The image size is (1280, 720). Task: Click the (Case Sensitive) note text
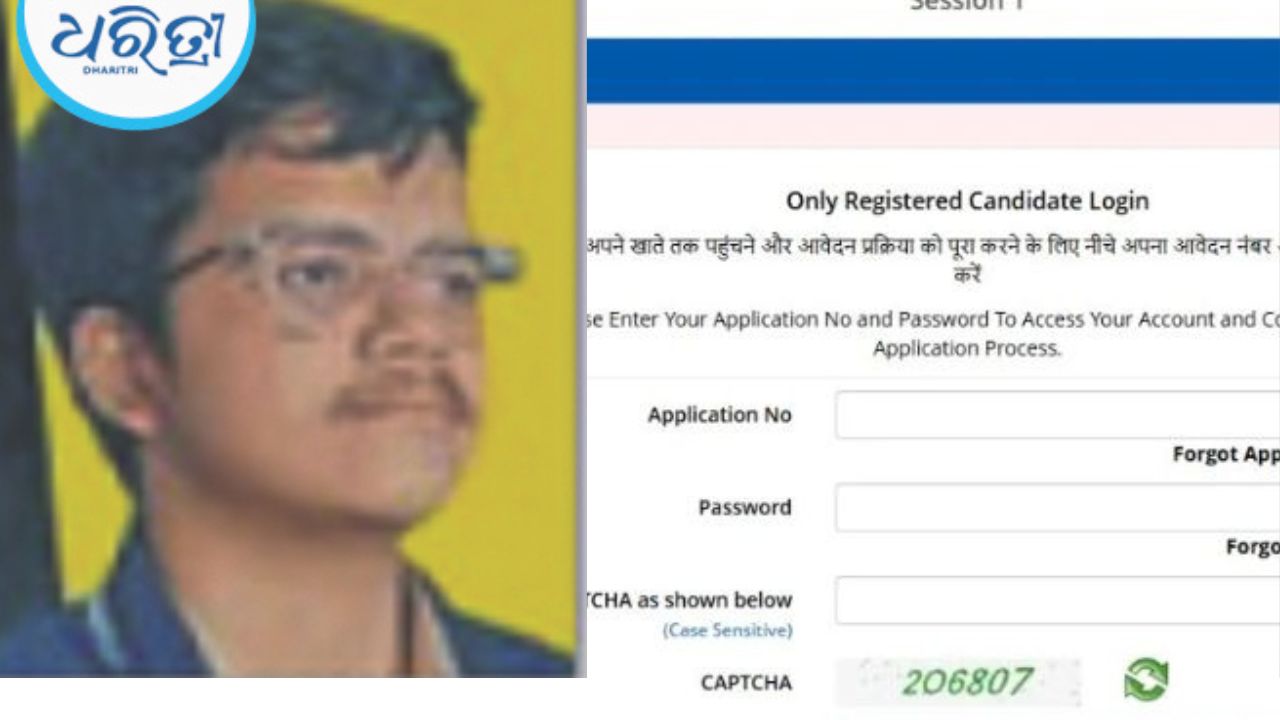[x=727, y=631]
